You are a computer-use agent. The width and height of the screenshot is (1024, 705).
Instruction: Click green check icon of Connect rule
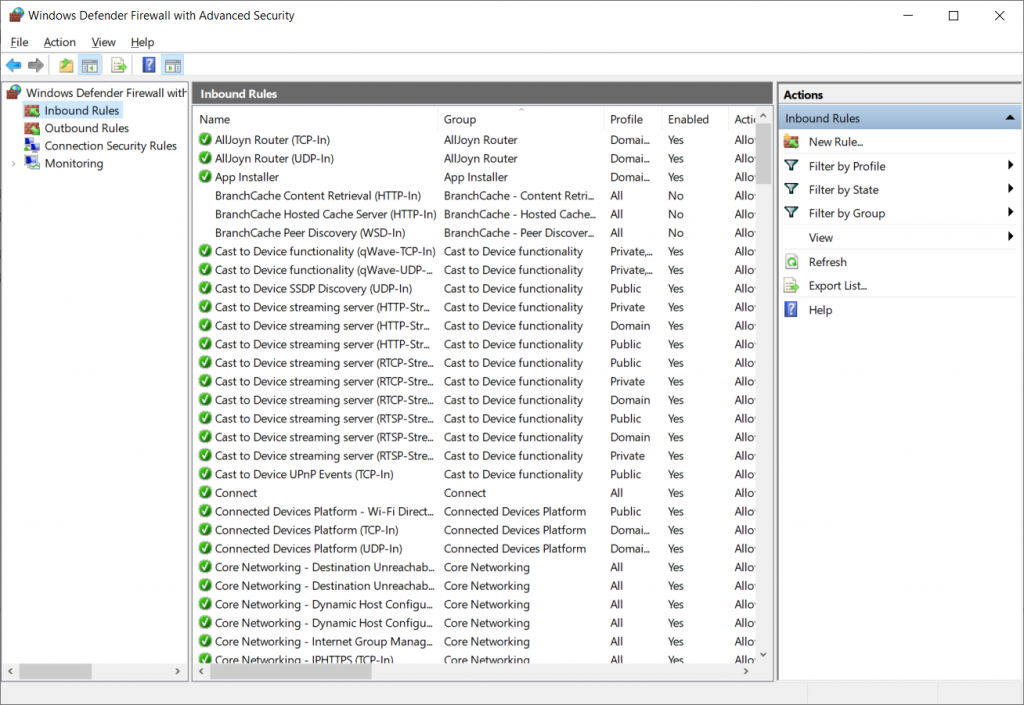205,492
